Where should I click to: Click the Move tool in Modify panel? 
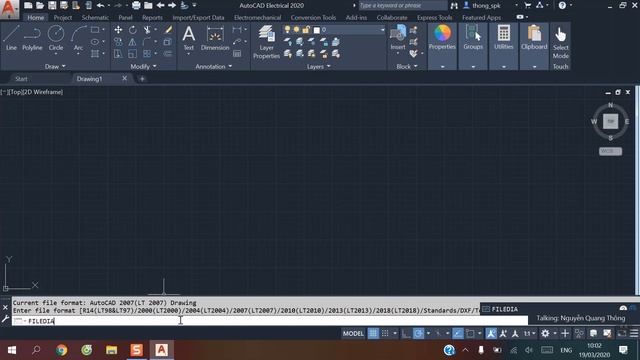coord(118,30)
